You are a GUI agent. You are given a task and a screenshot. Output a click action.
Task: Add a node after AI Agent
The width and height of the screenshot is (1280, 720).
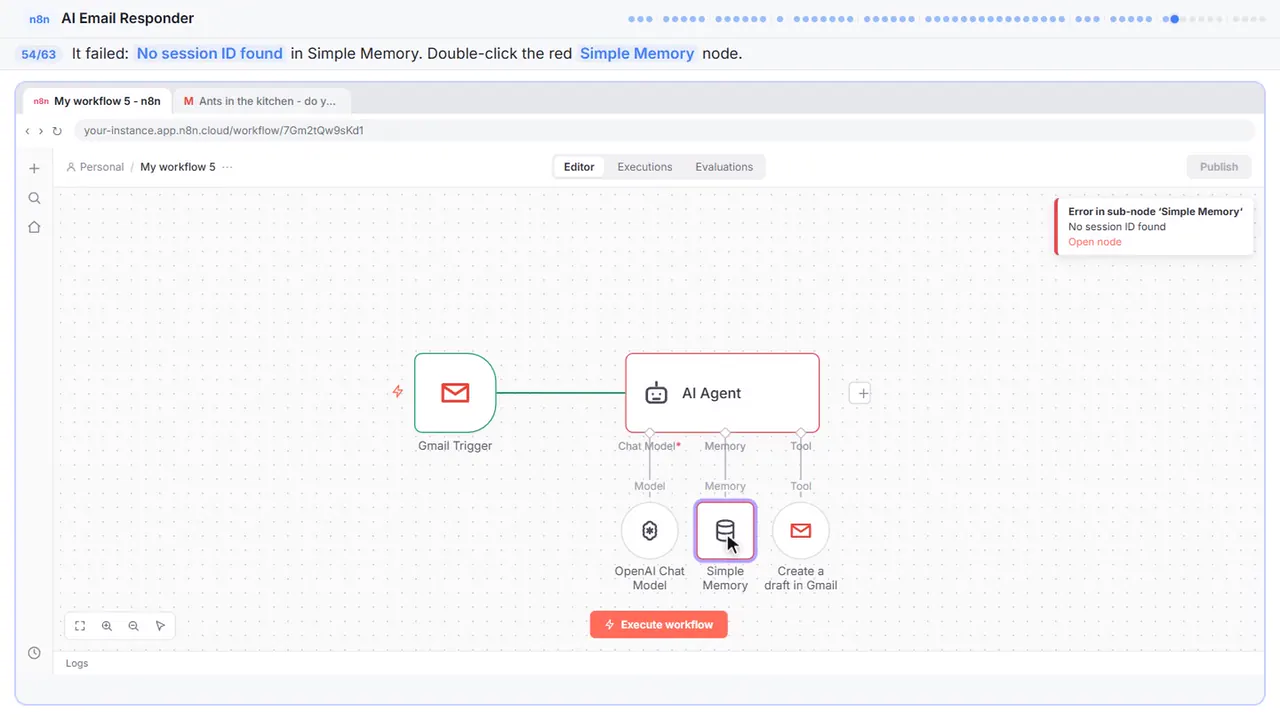[862, 393]
